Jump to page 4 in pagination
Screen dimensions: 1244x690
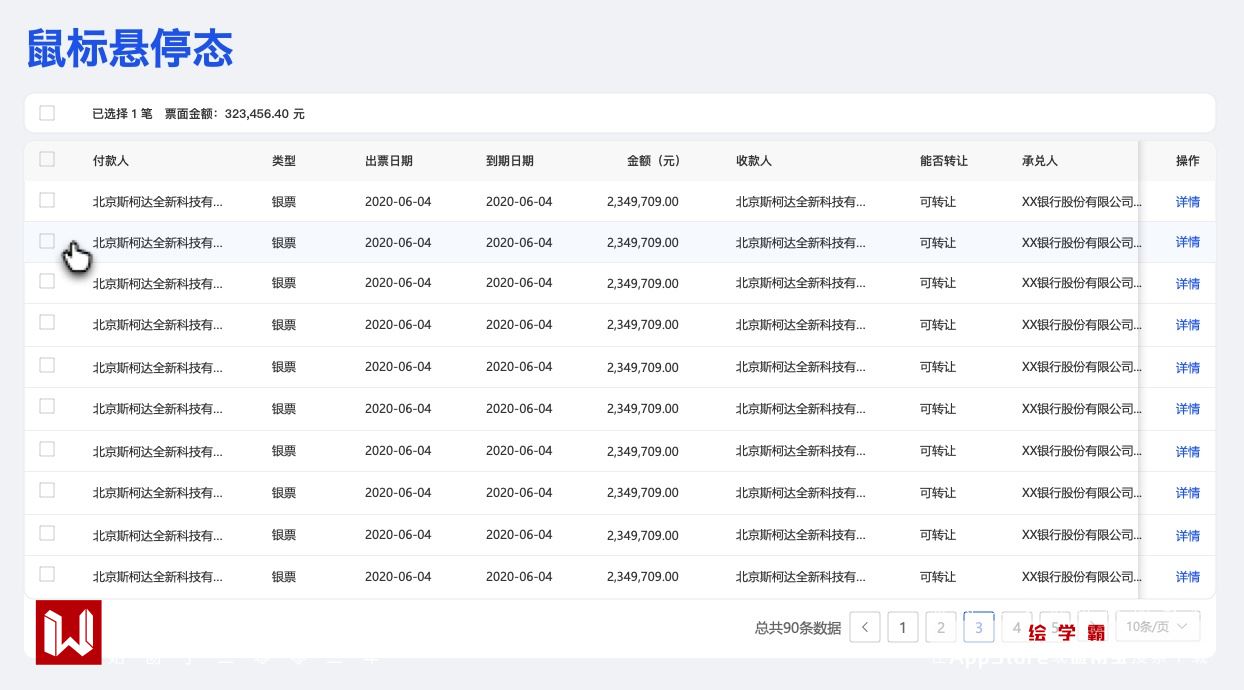(1017, 627)
